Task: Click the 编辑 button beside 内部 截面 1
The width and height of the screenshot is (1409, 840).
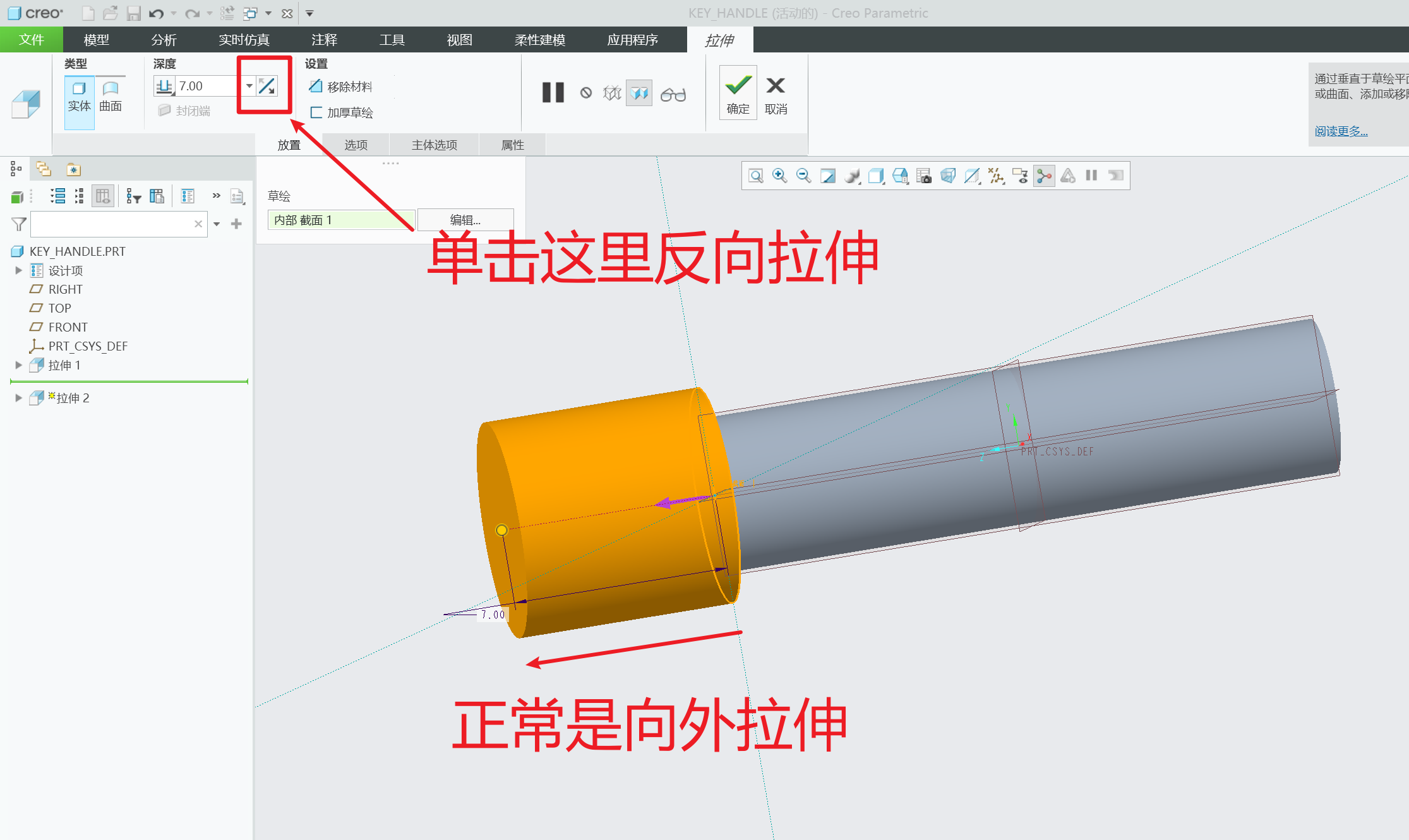Action: coord(465,220)
